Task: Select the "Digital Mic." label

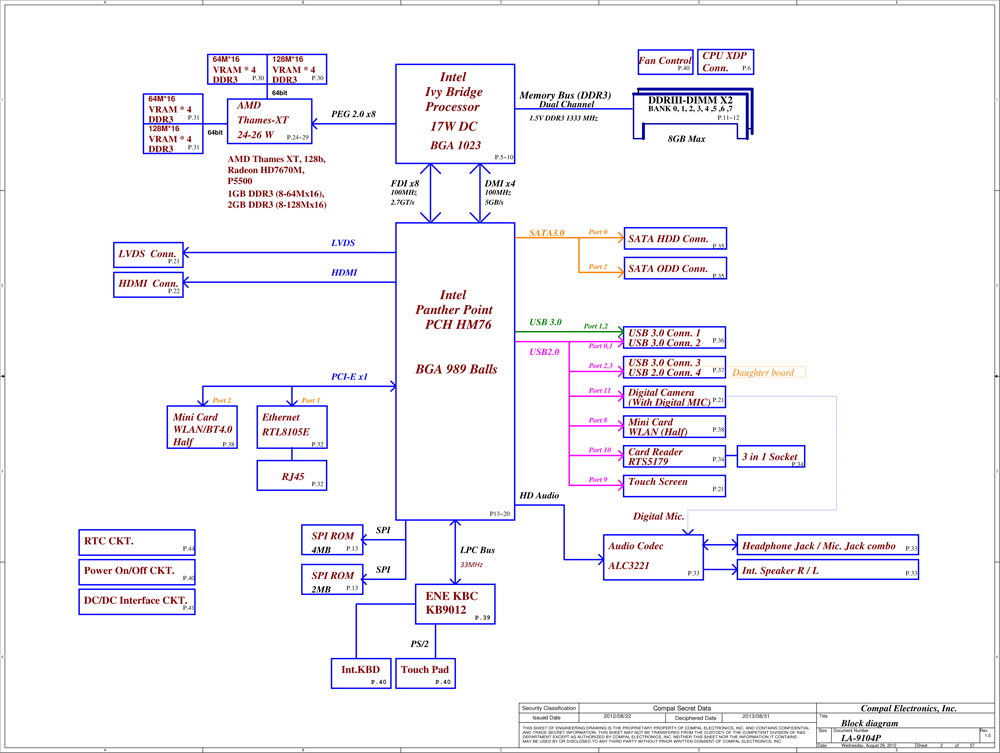Action: pos(659,516)
